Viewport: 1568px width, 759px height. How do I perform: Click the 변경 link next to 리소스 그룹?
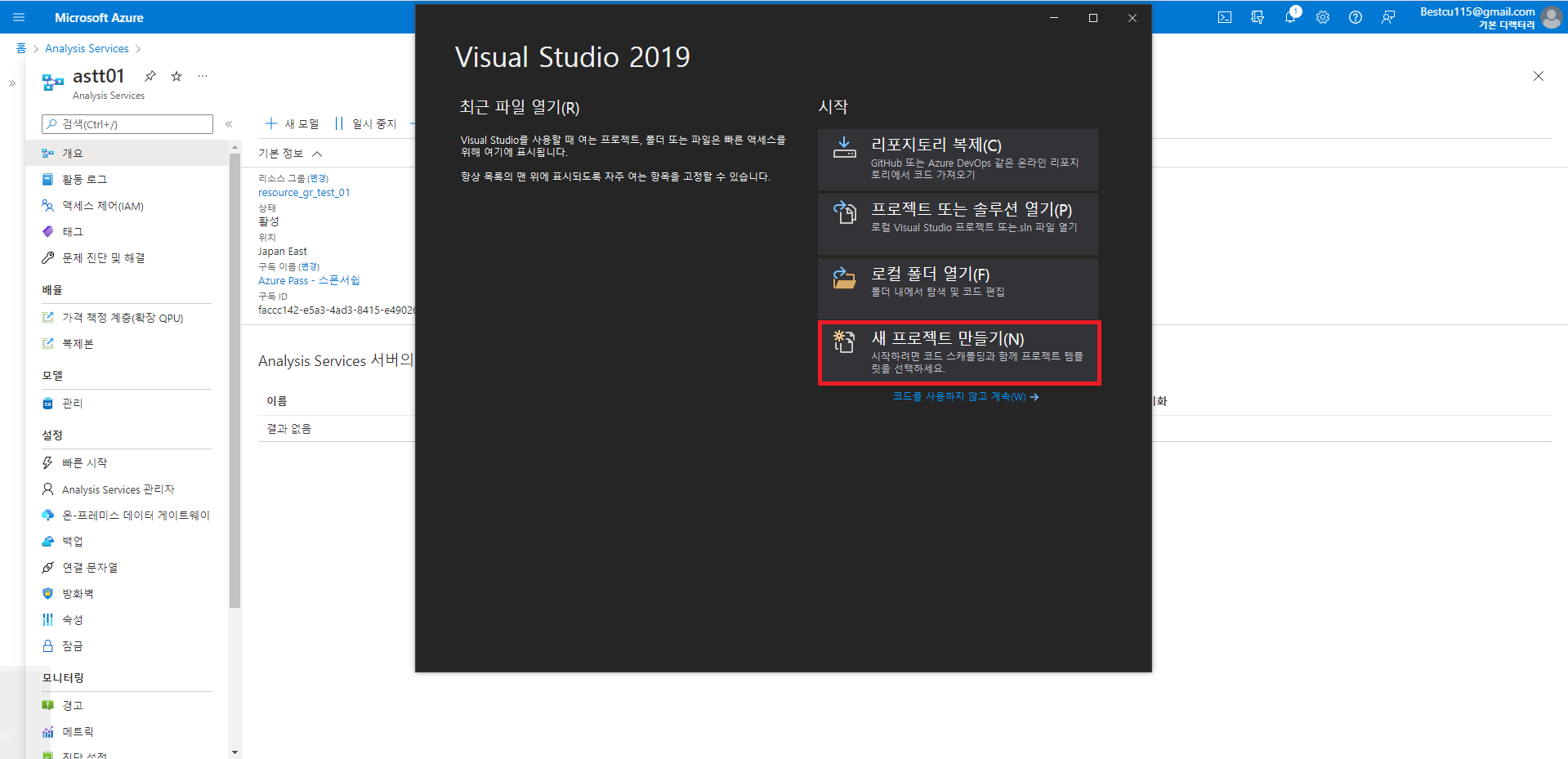[x=319, y=178]
